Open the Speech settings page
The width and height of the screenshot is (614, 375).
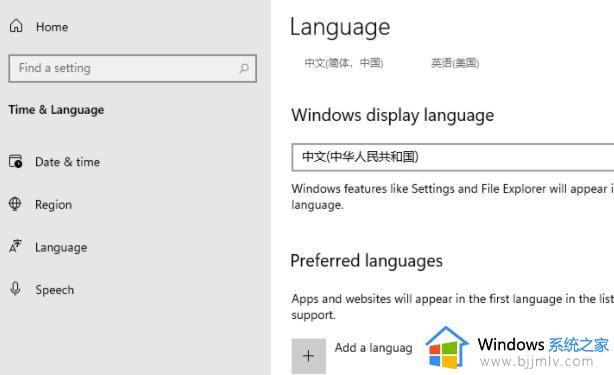[54, 290]
